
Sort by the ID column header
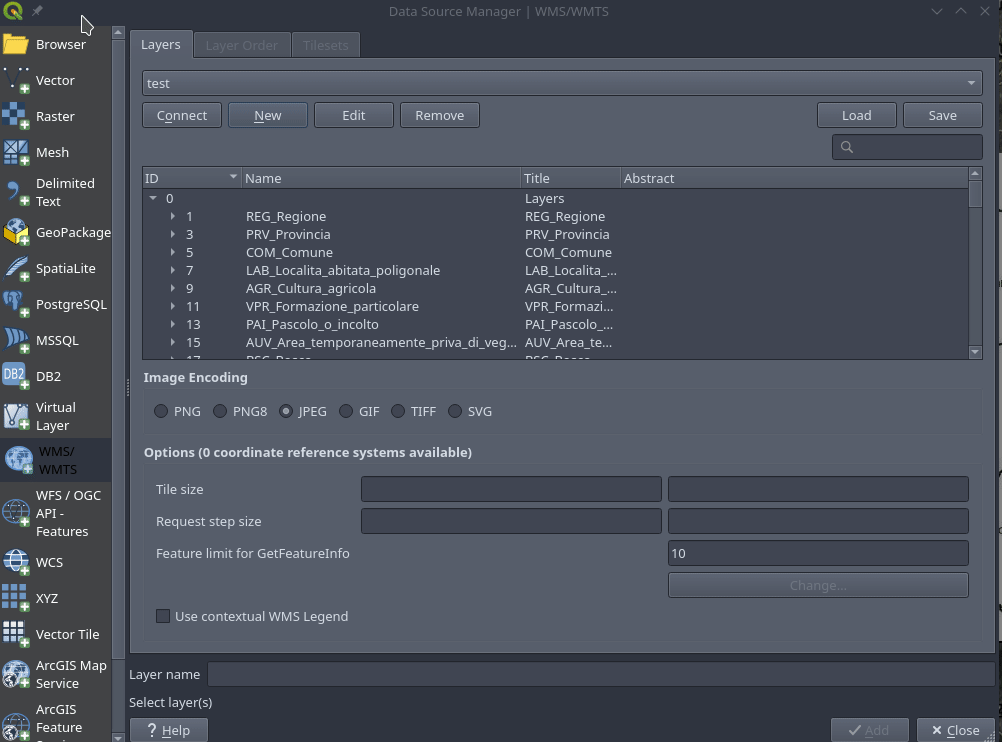[192, 178]
